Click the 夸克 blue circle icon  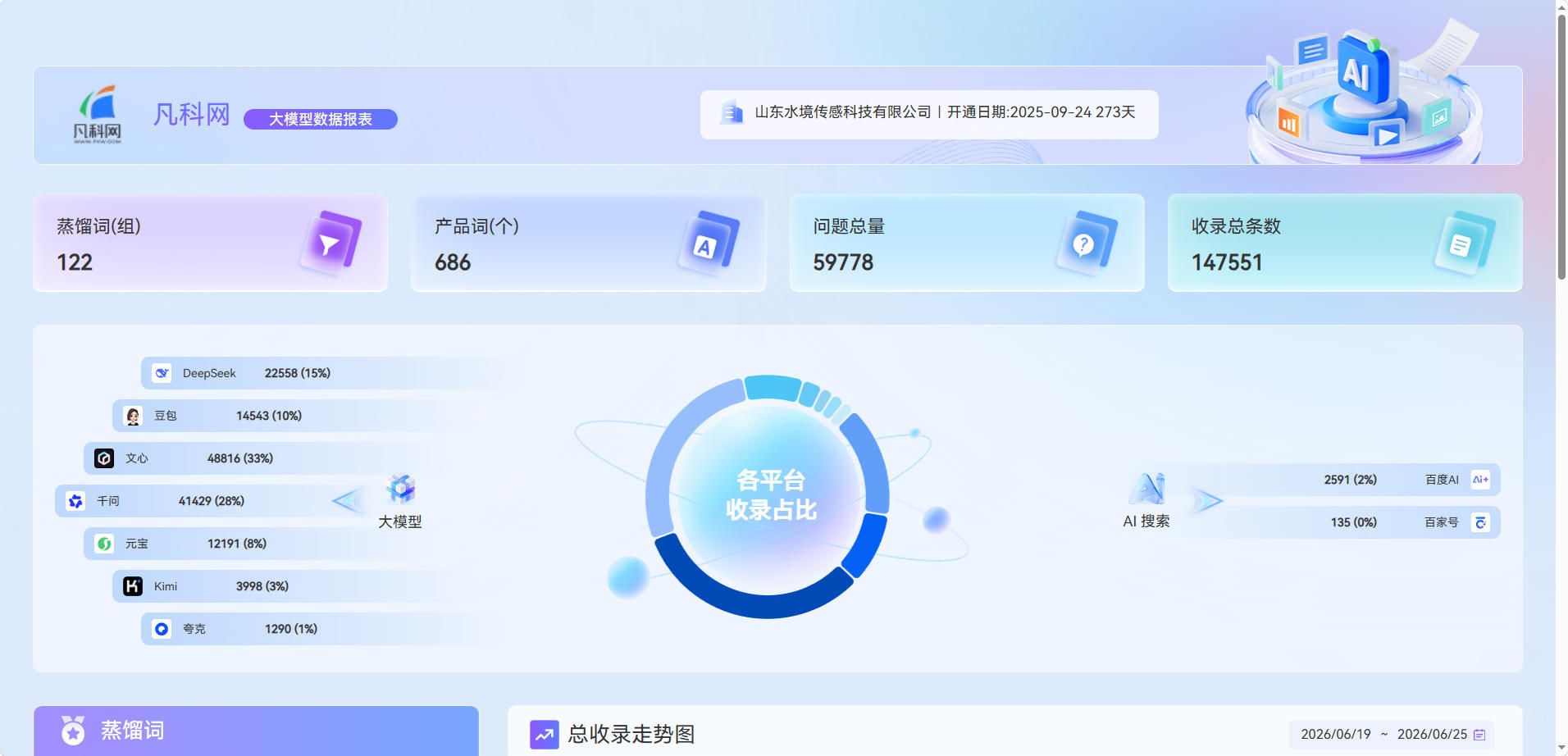(162, 629)
